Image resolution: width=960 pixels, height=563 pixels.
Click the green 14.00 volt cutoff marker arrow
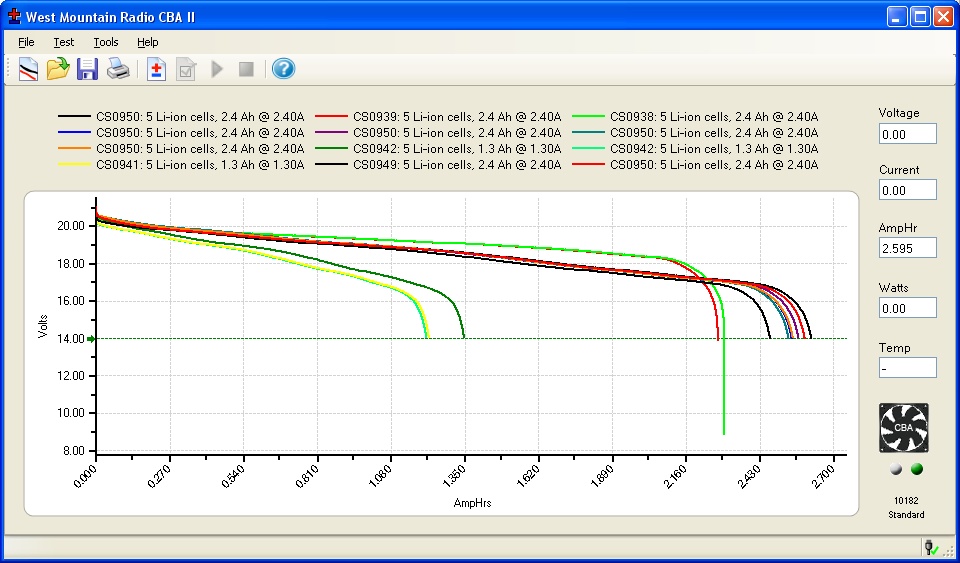click(92, 338)
